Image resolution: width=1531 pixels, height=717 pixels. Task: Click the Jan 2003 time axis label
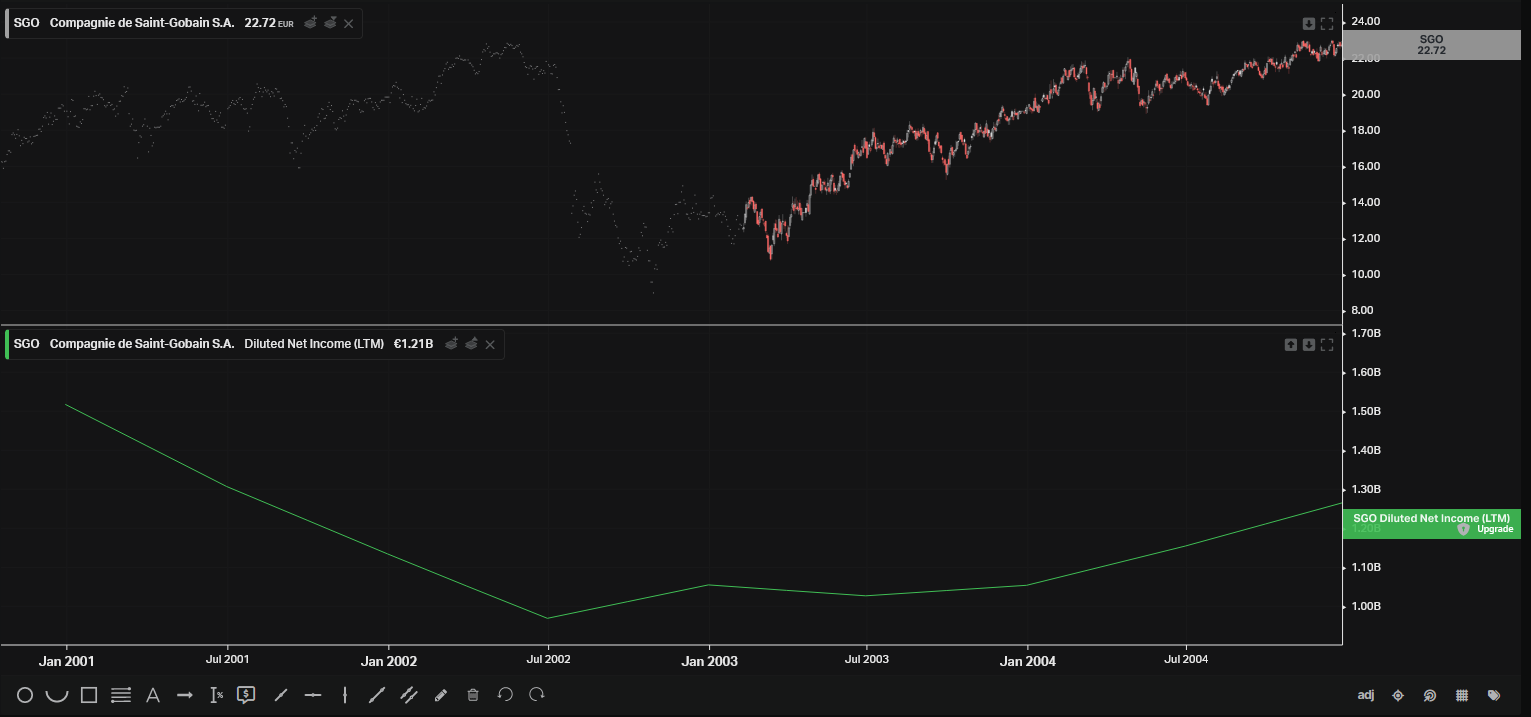pyautogui.click(x=710, y=661)
